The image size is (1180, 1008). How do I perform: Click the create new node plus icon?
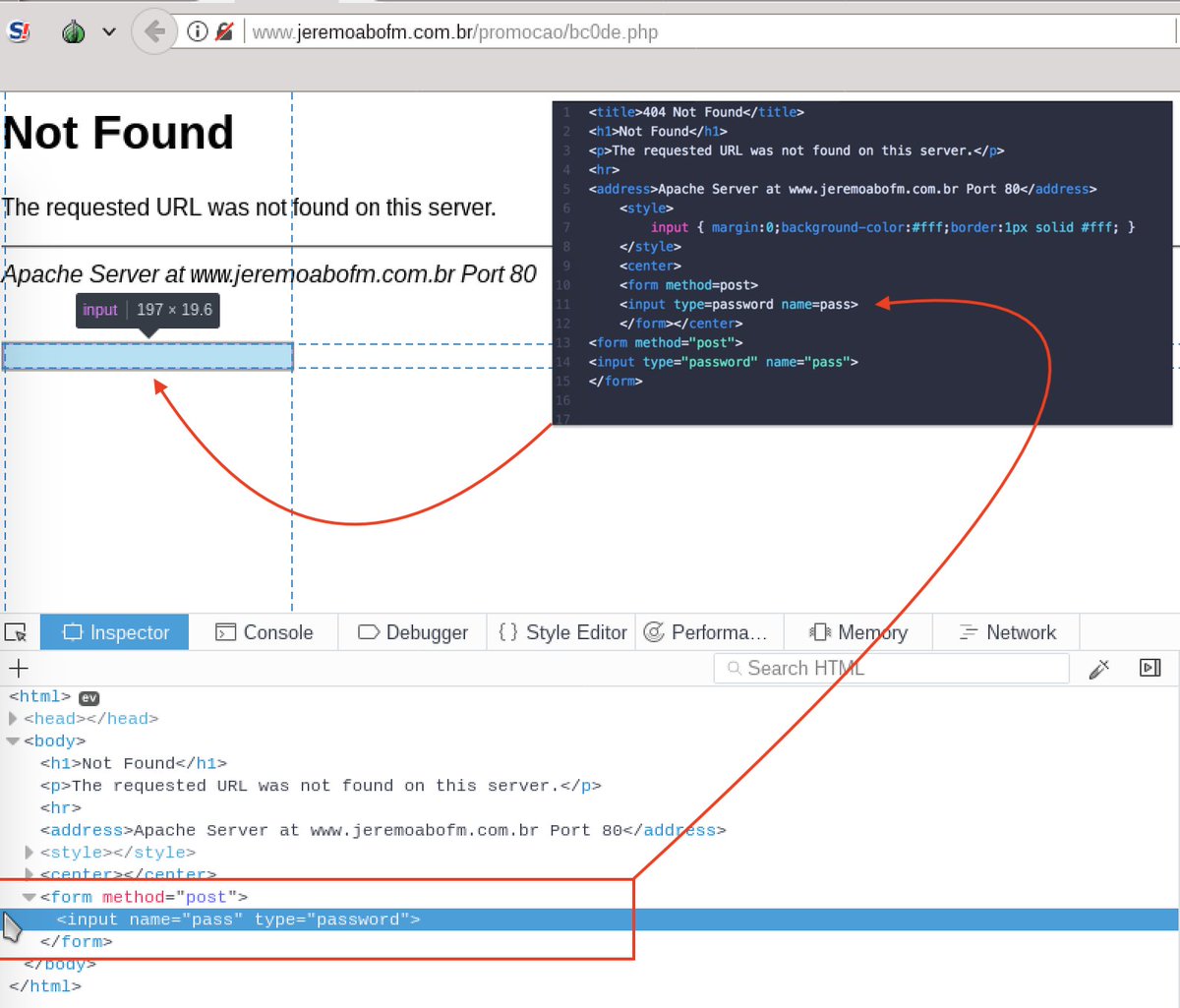18,669
